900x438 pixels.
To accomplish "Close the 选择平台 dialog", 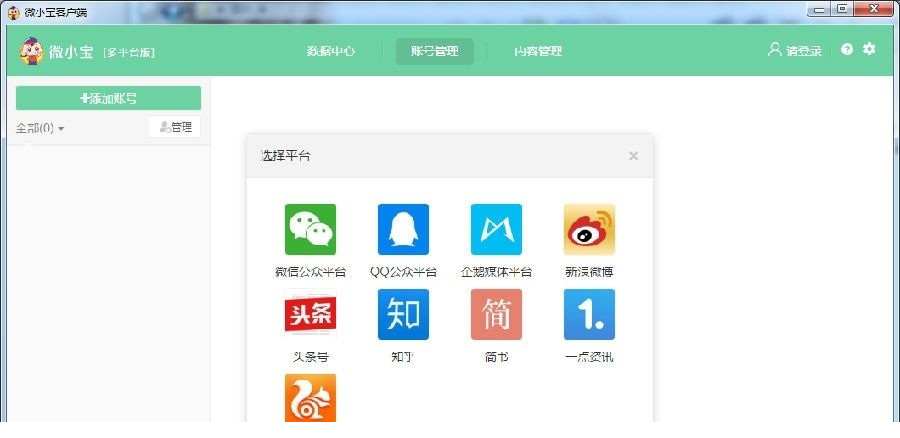I will pos(634,156).
